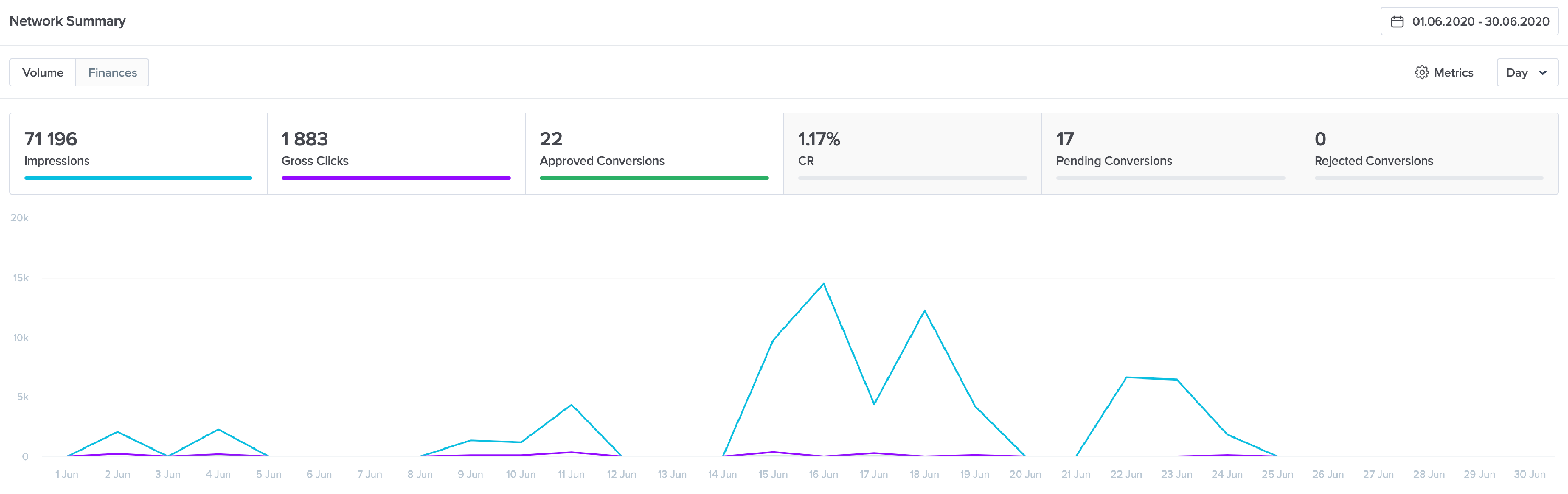Toggle the CR metric card
Image resolution: width=1568 pixels, height=494 pixels.
[x=912, y=151]
